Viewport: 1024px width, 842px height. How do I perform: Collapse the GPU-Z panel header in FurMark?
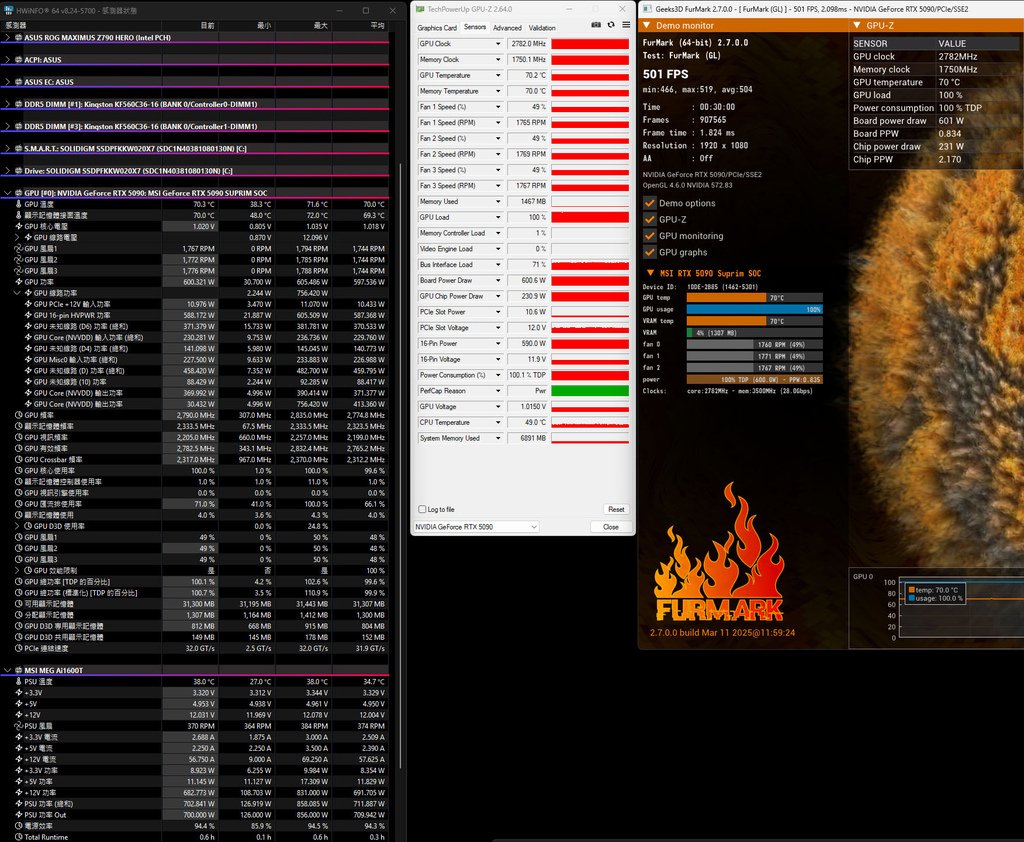coord(857,25)
